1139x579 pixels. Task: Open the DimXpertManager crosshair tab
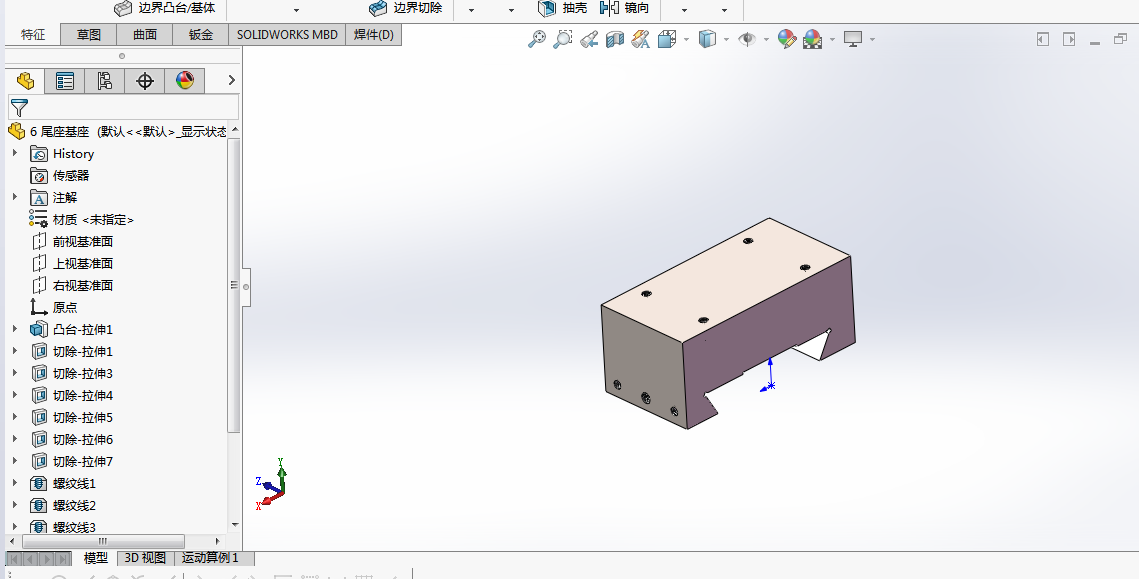(145, 81)
